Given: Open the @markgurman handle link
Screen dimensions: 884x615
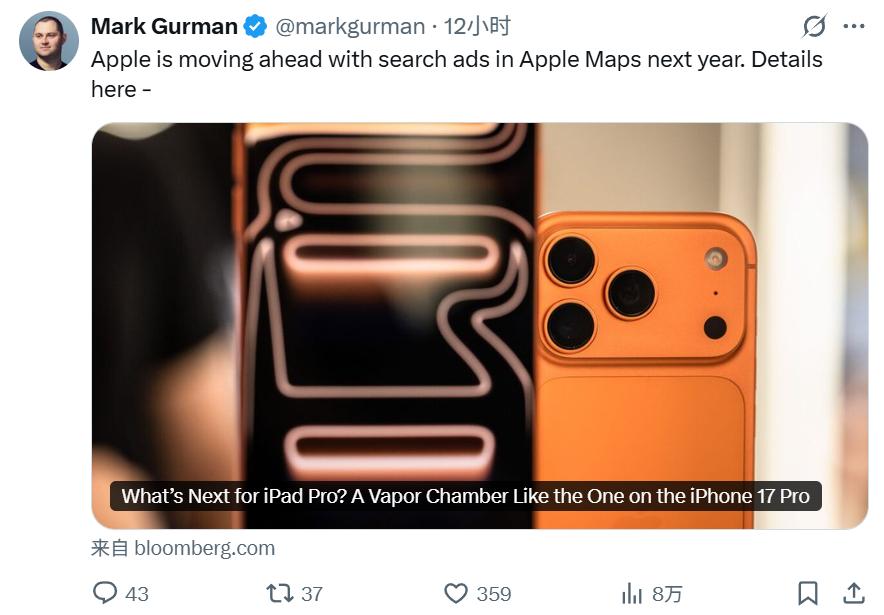Looking at the screenshot, I should [350, 26].
